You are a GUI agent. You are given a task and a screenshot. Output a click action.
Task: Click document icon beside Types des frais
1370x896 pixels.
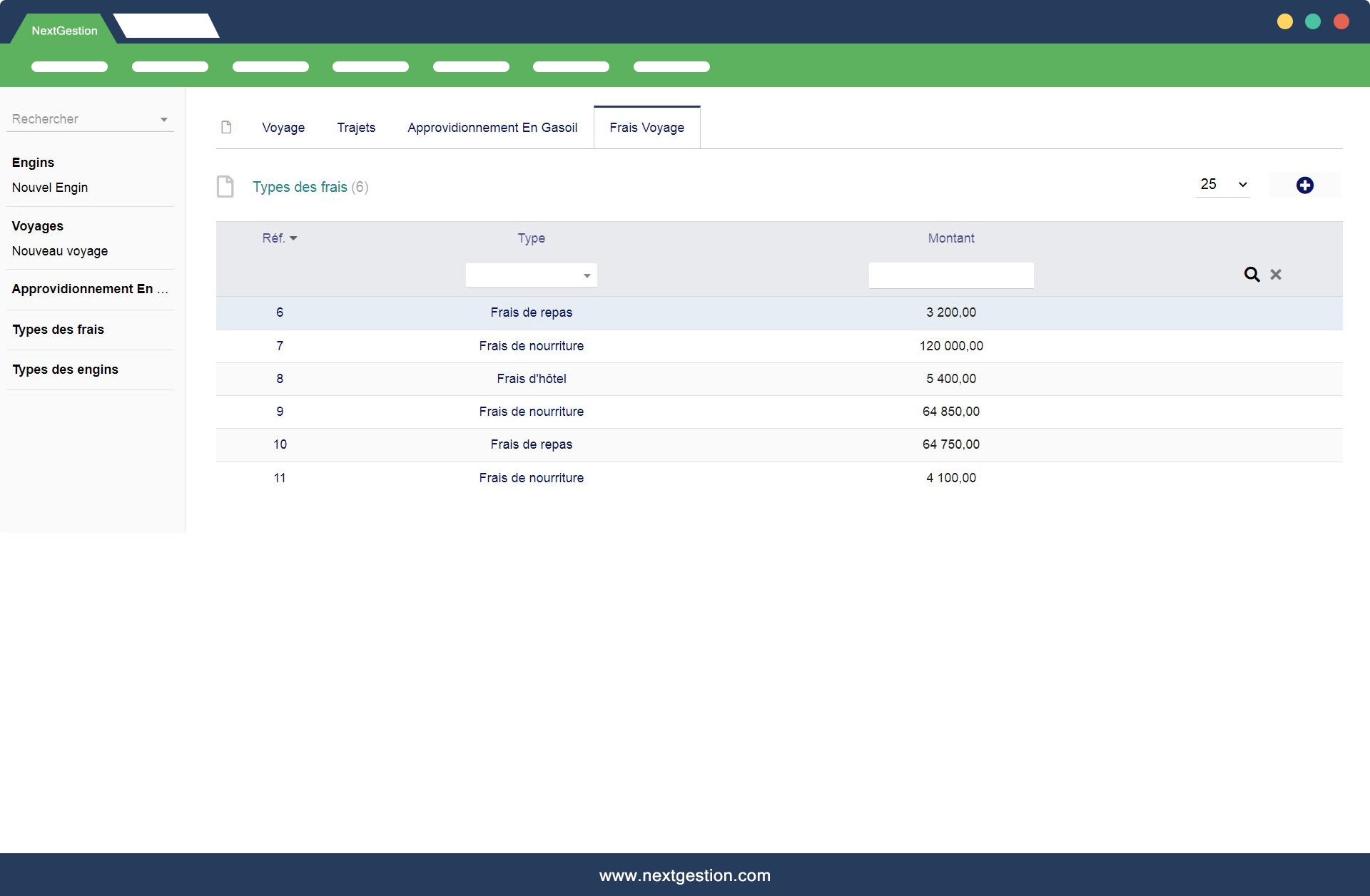point(225,187)
